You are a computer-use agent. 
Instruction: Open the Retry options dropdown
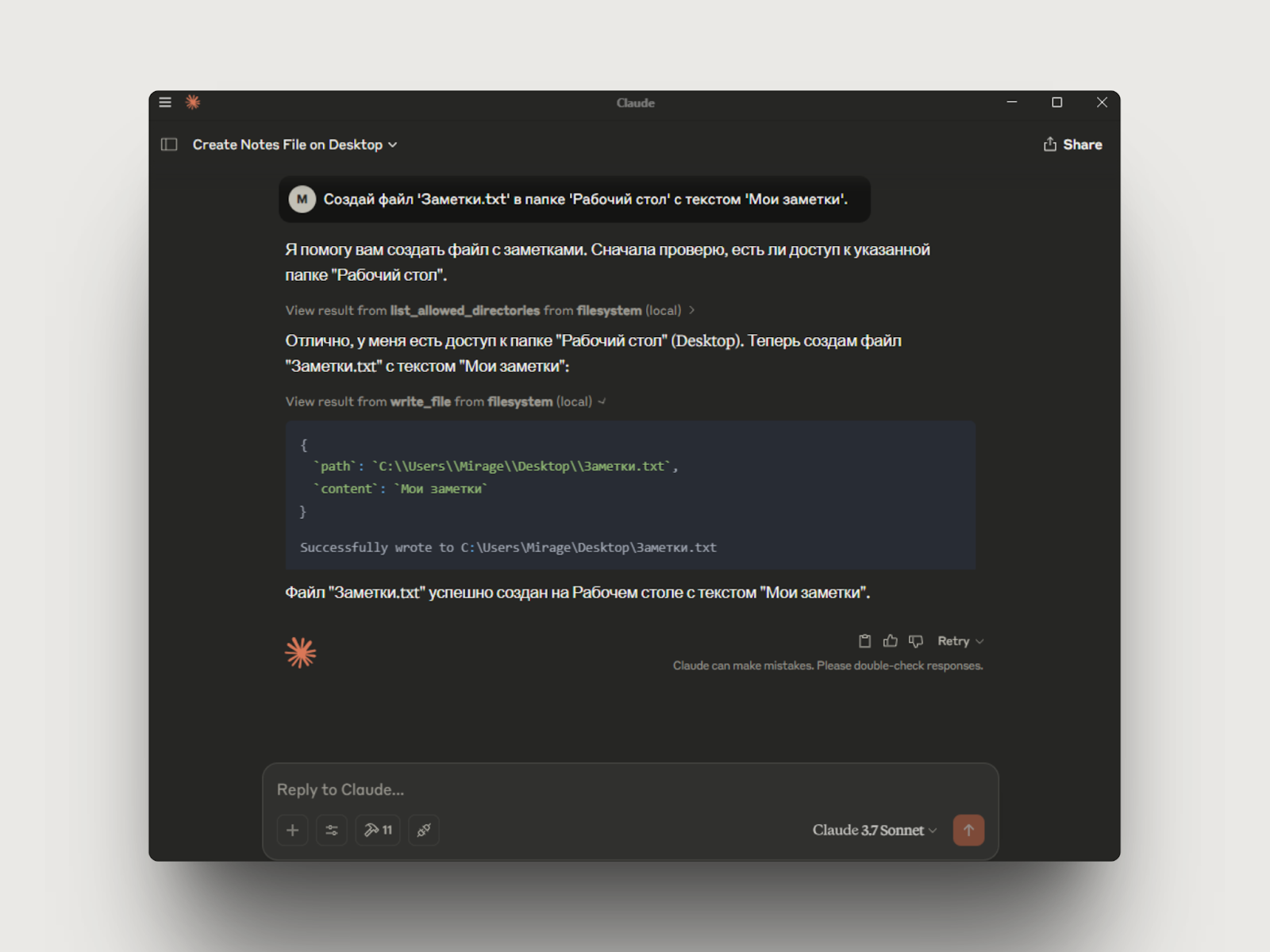[960, 641]
